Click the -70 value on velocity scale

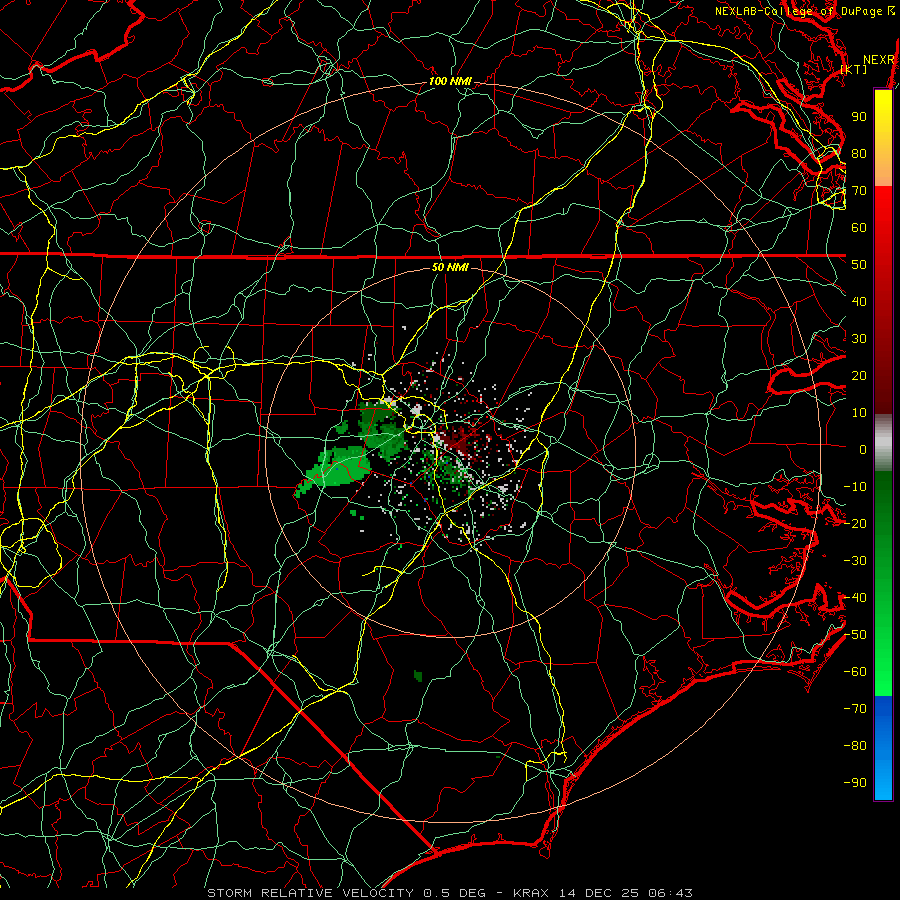pos(855,709)
